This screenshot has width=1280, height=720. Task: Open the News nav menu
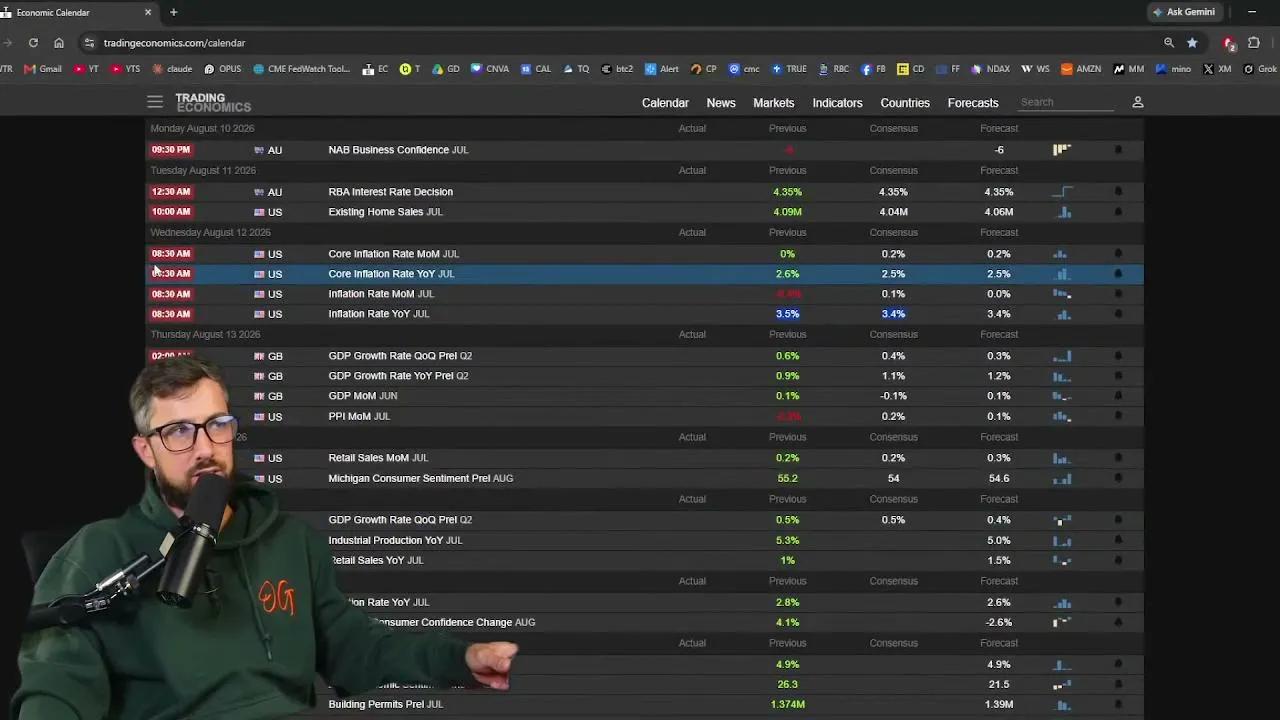(721, 103)
